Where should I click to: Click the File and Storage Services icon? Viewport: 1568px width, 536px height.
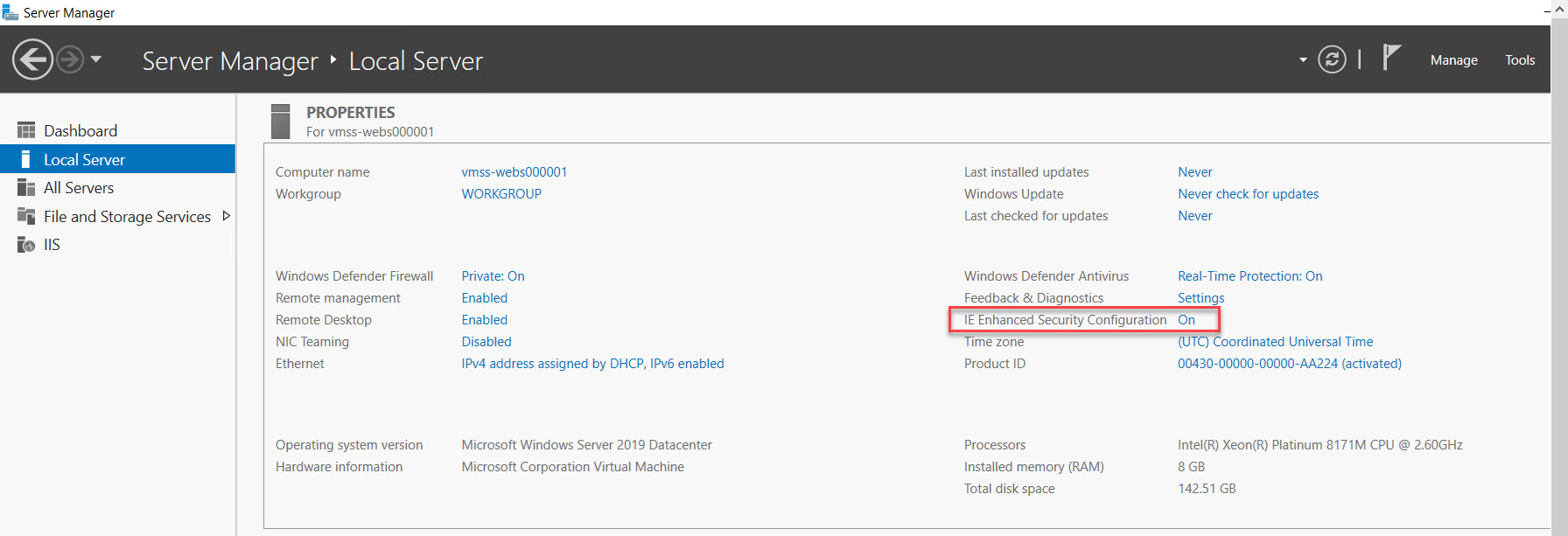[26, 216]
